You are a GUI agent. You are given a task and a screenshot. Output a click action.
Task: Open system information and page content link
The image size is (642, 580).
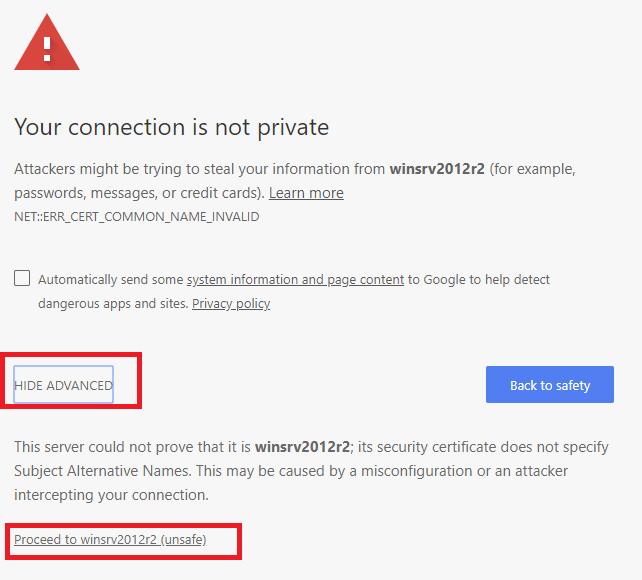click(296, 280)
